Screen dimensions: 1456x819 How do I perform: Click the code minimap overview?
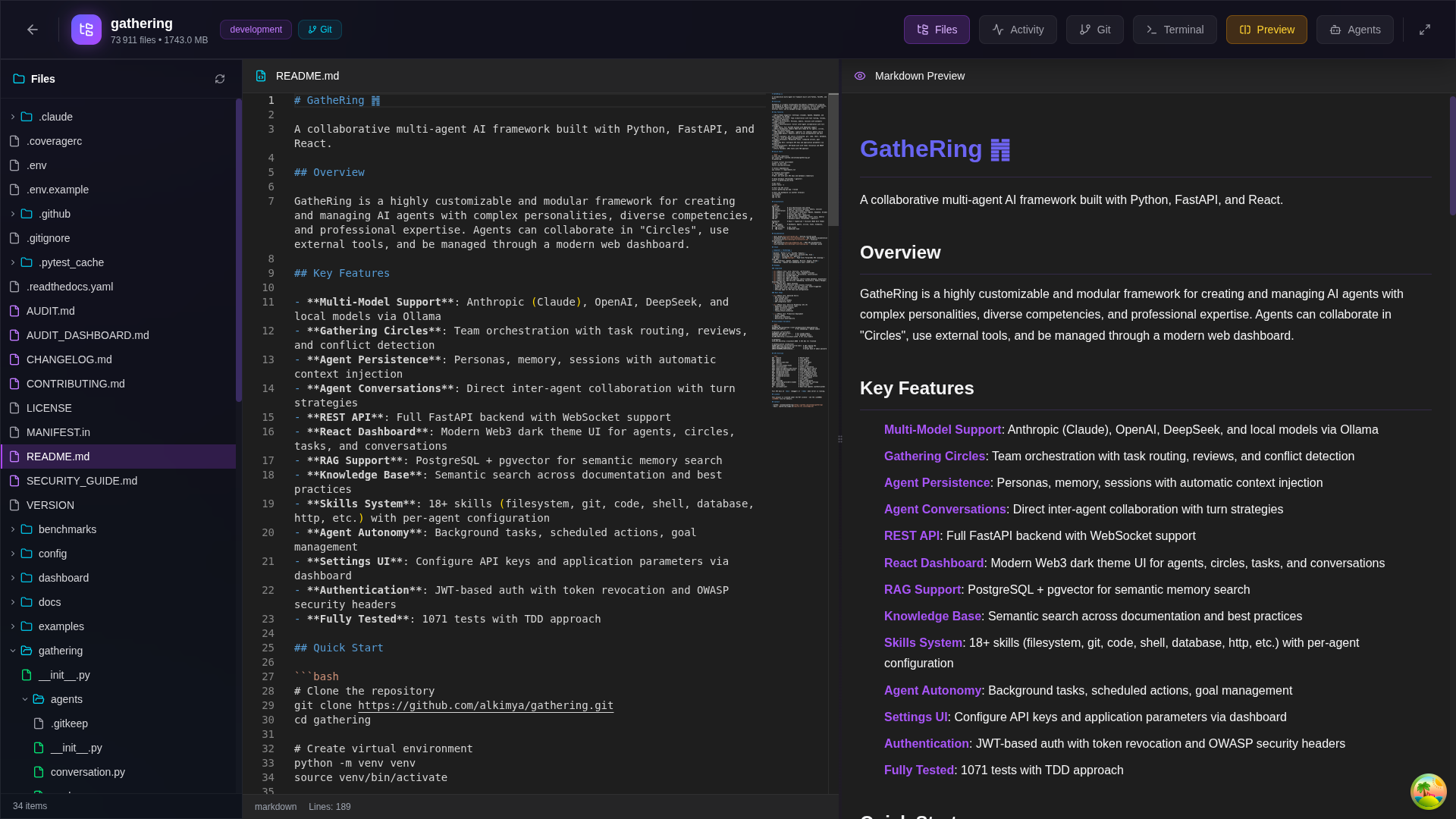click(x=799, y=250)
